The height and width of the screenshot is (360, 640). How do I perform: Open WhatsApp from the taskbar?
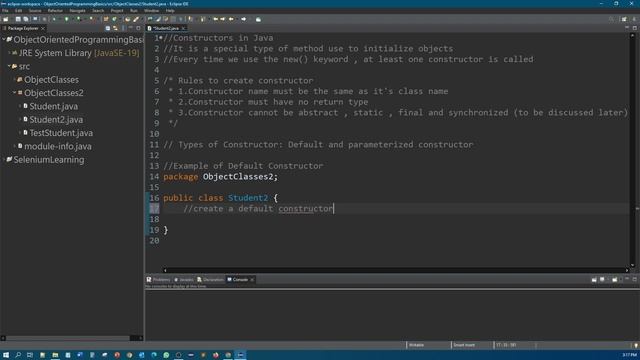[x=166, y=355]
